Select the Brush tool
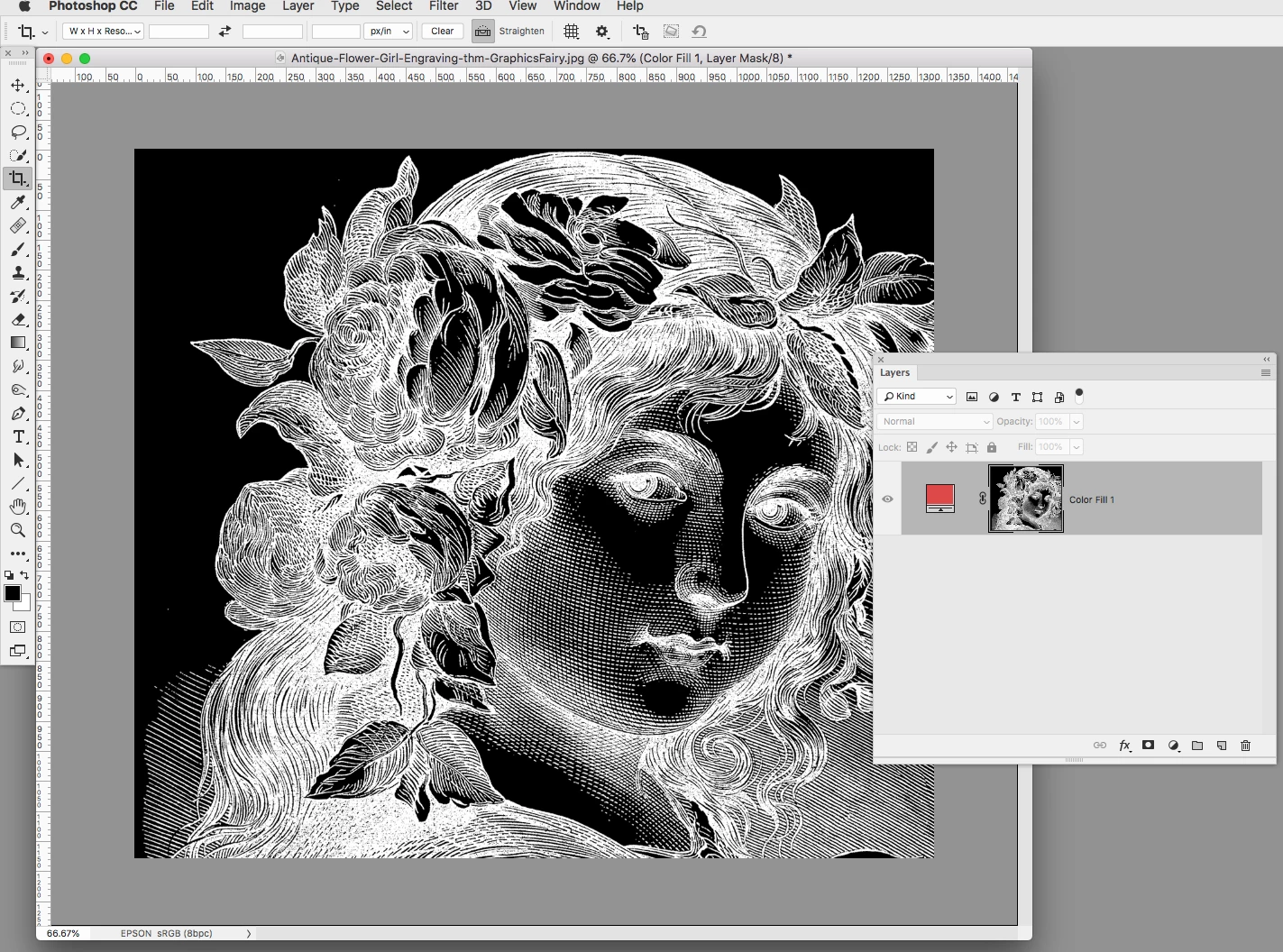Screen dimensions: 1283x952 [18, 249]
